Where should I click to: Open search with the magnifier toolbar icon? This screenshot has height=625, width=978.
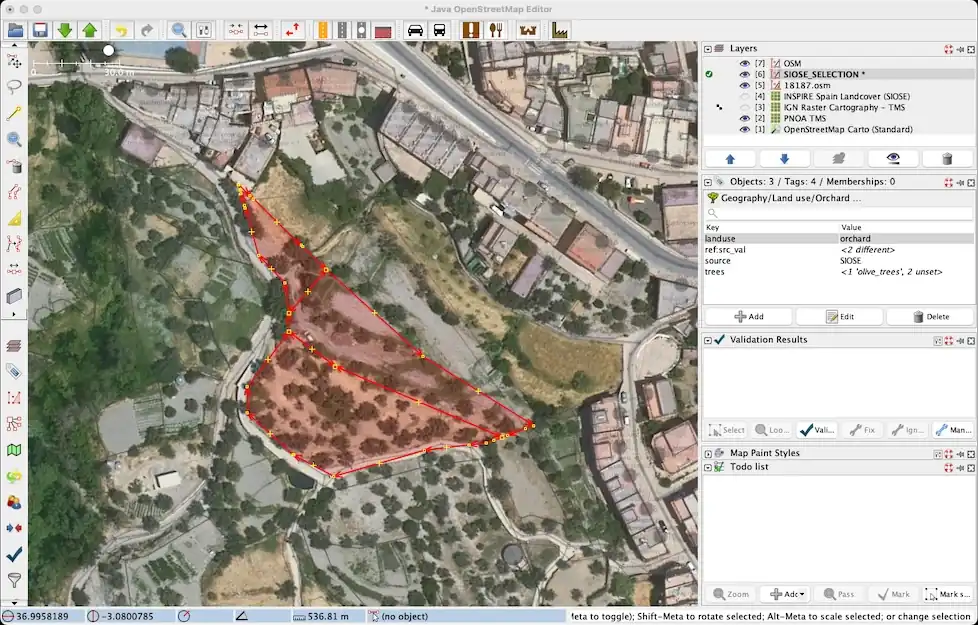178,30
